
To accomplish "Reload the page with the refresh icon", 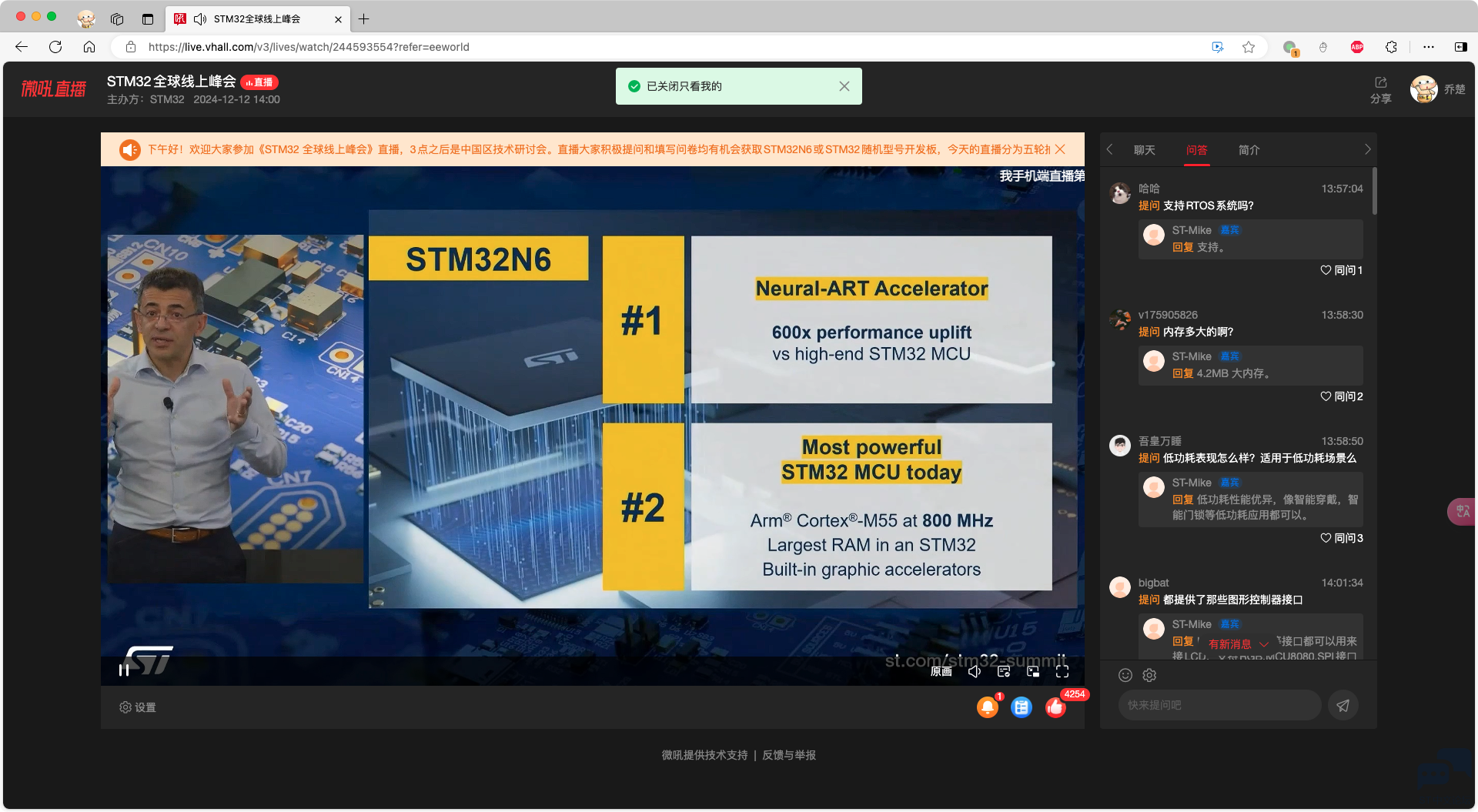I will pos(55,47).
